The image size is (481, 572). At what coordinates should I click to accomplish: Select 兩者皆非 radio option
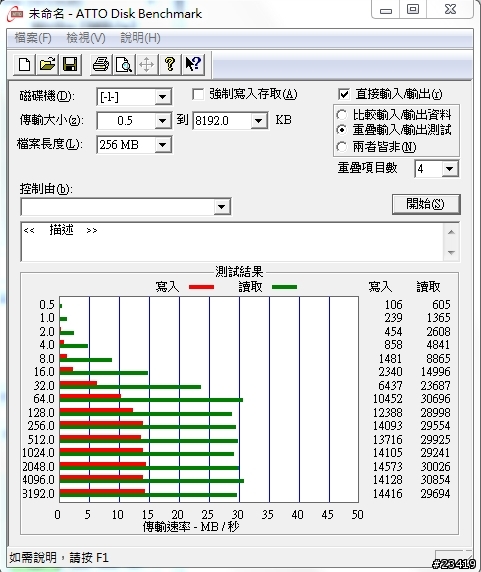341,147
